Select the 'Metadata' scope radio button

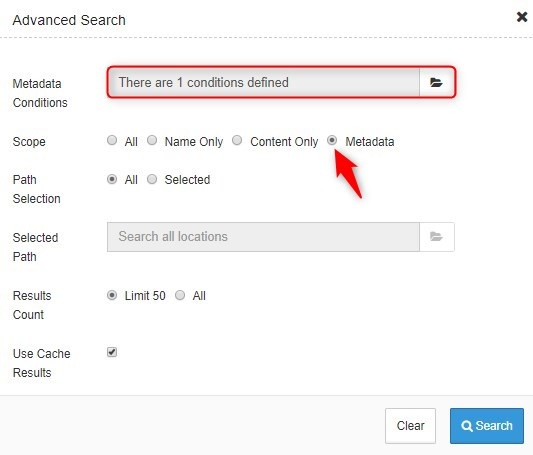(x=332, y=140)
